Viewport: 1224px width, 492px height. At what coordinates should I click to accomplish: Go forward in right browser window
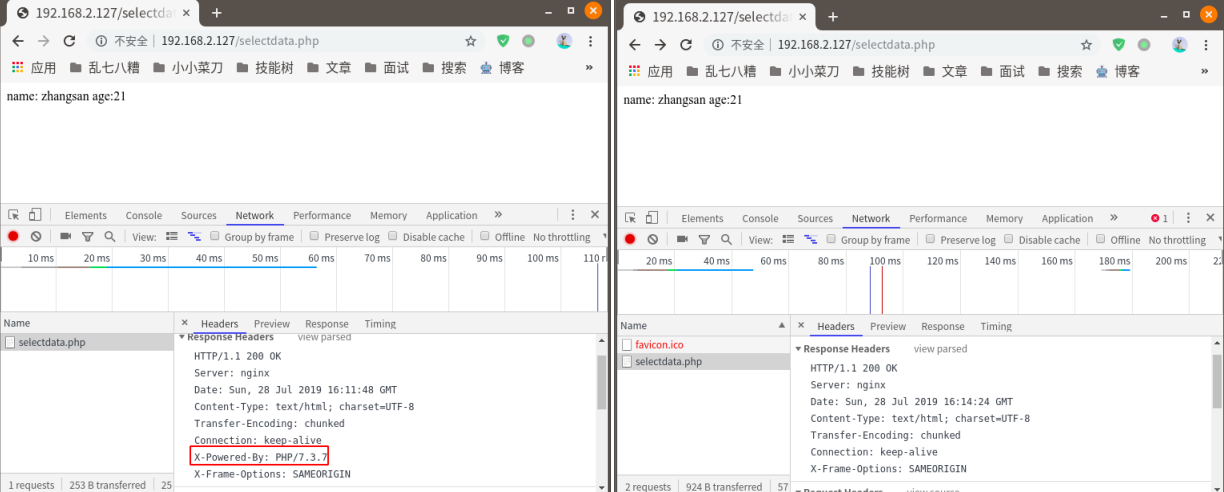(x=660, y=45)
